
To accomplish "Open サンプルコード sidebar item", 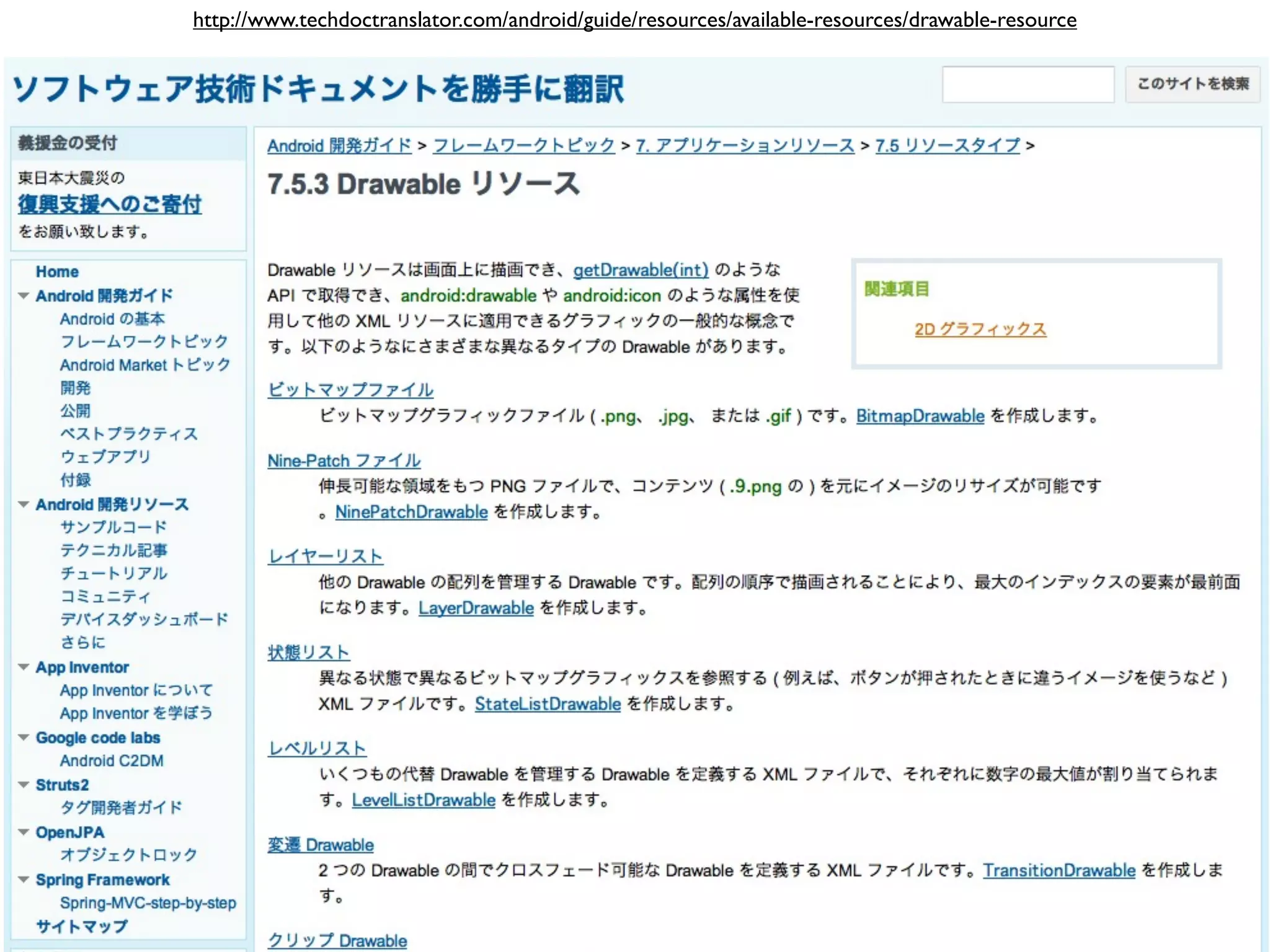I will [113, 527].
